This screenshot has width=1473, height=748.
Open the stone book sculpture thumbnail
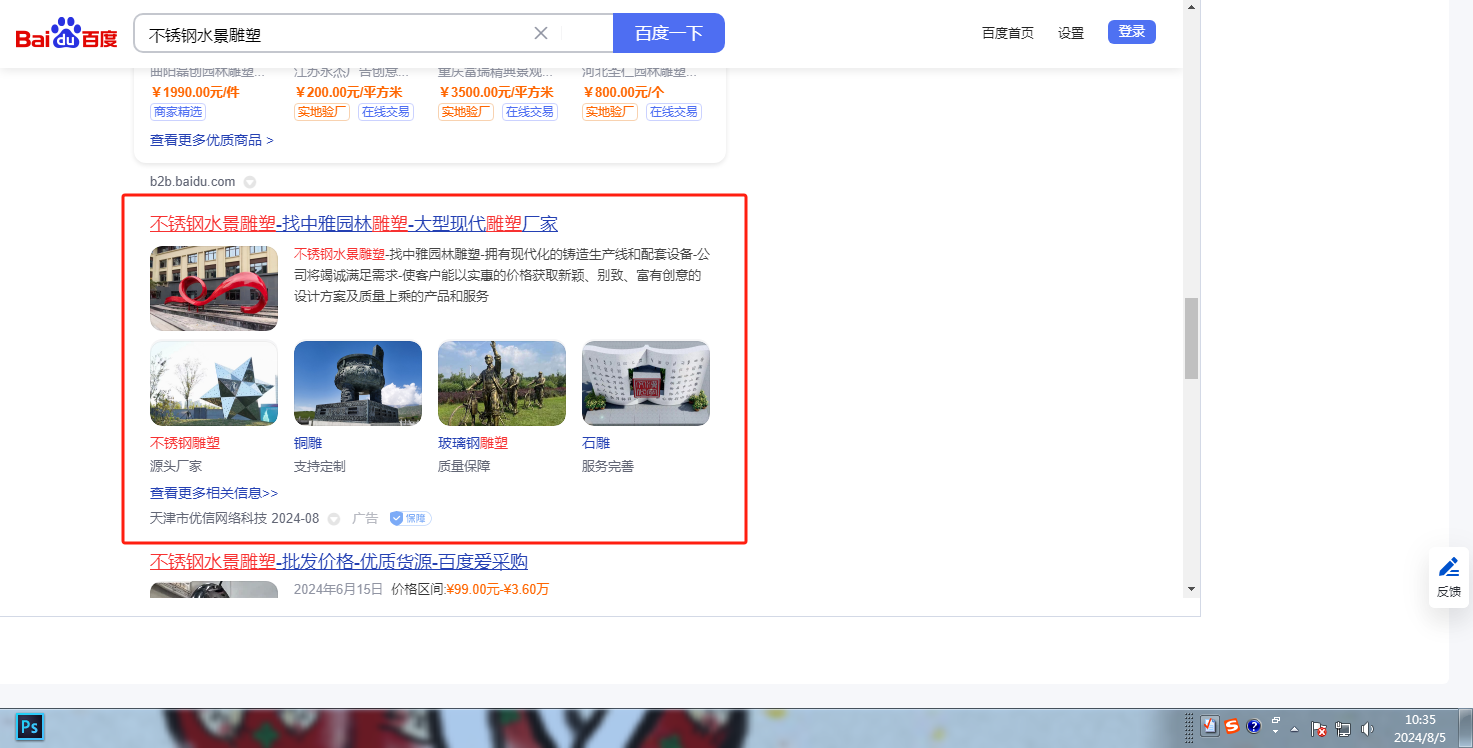[x=646, y=383]
